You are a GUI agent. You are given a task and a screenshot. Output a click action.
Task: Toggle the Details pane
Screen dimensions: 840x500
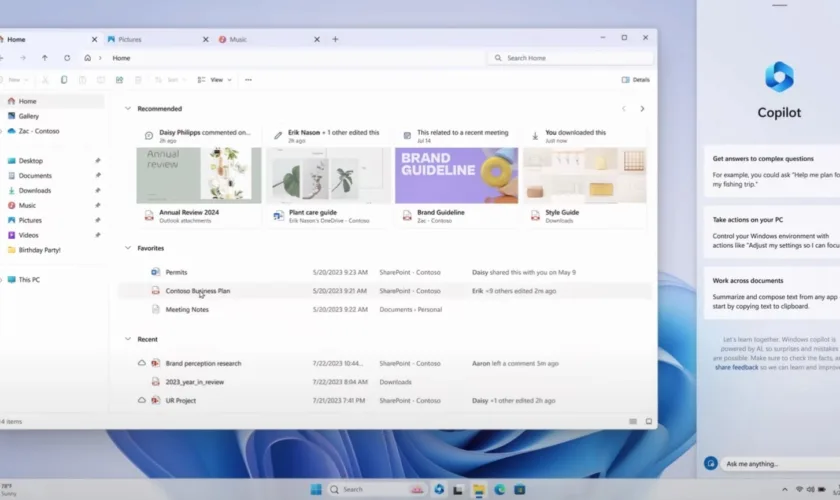[635, 80]
